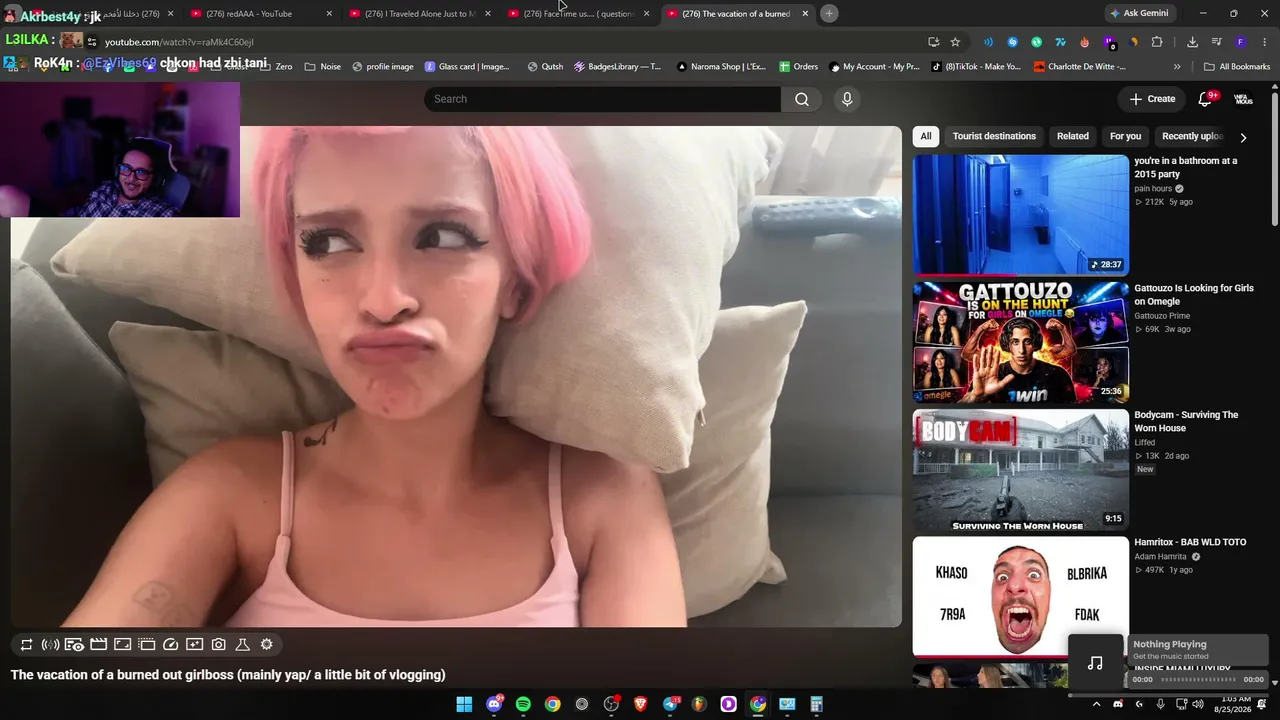1280x720 pixels.
Task: Select the Related filter chip
Action: point(1073,136)
